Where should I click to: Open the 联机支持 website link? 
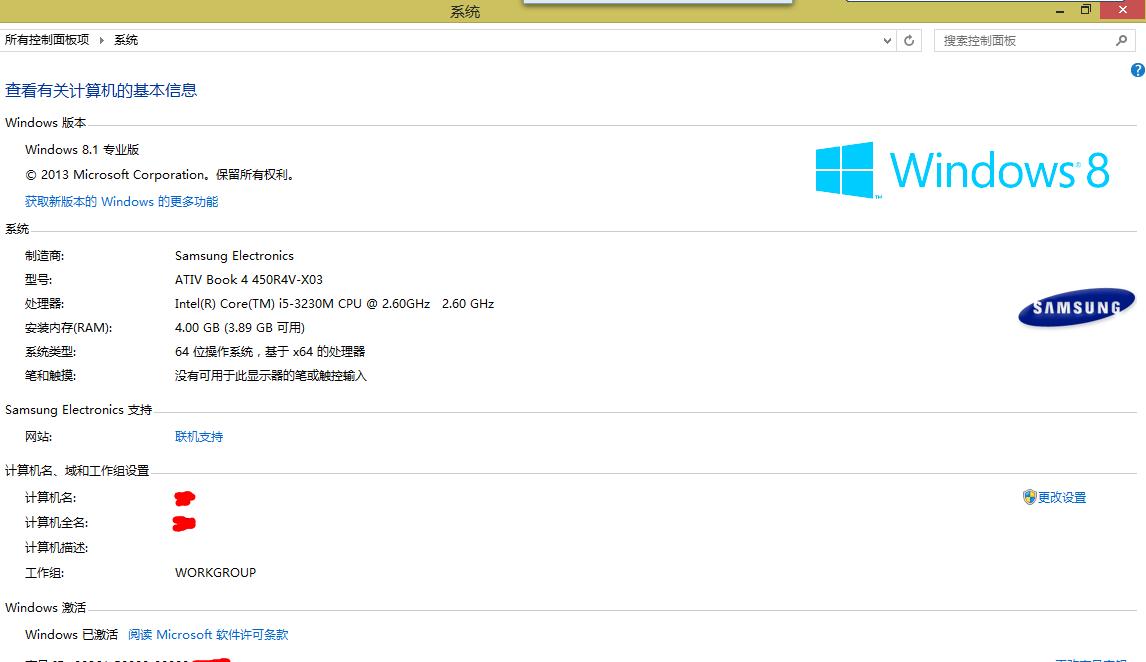point(199,437)
